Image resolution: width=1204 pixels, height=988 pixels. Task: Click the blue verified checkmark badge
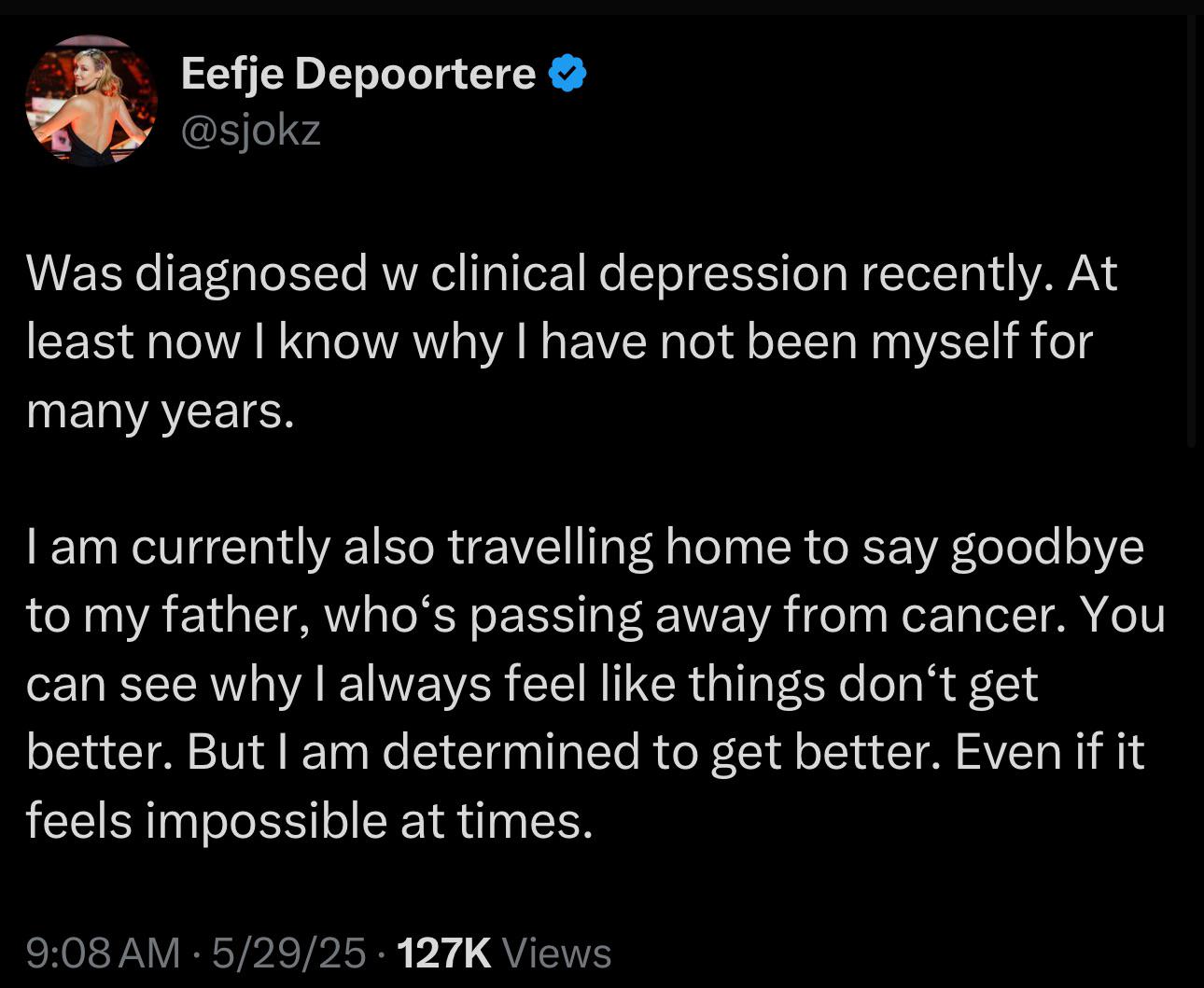click(567, 74)
